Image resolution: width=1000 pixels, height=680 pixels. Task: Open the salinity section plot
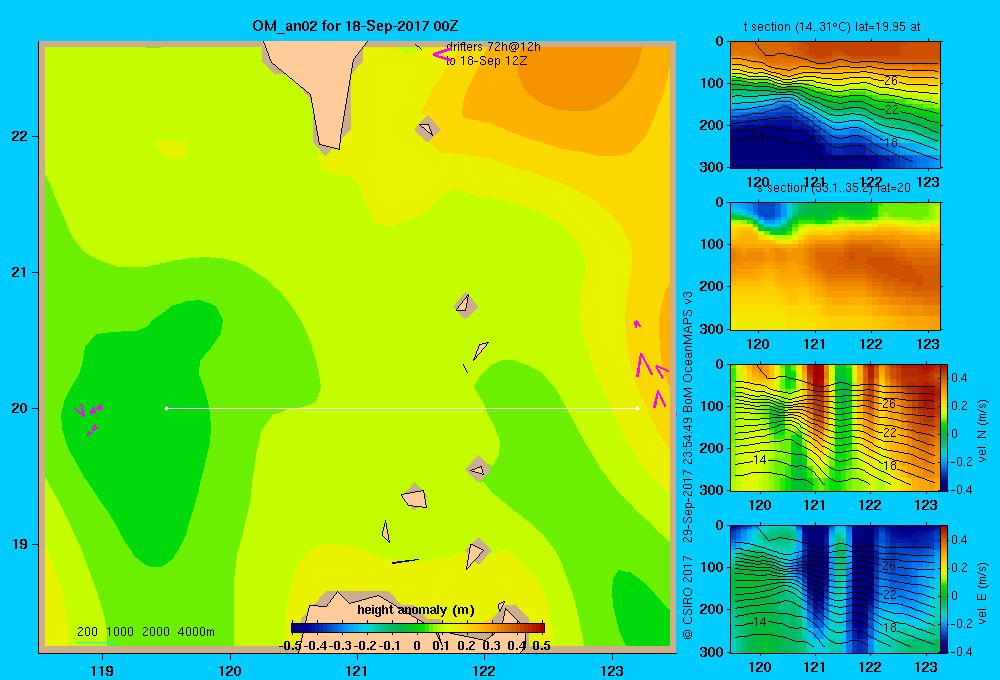tap(835, 265)
